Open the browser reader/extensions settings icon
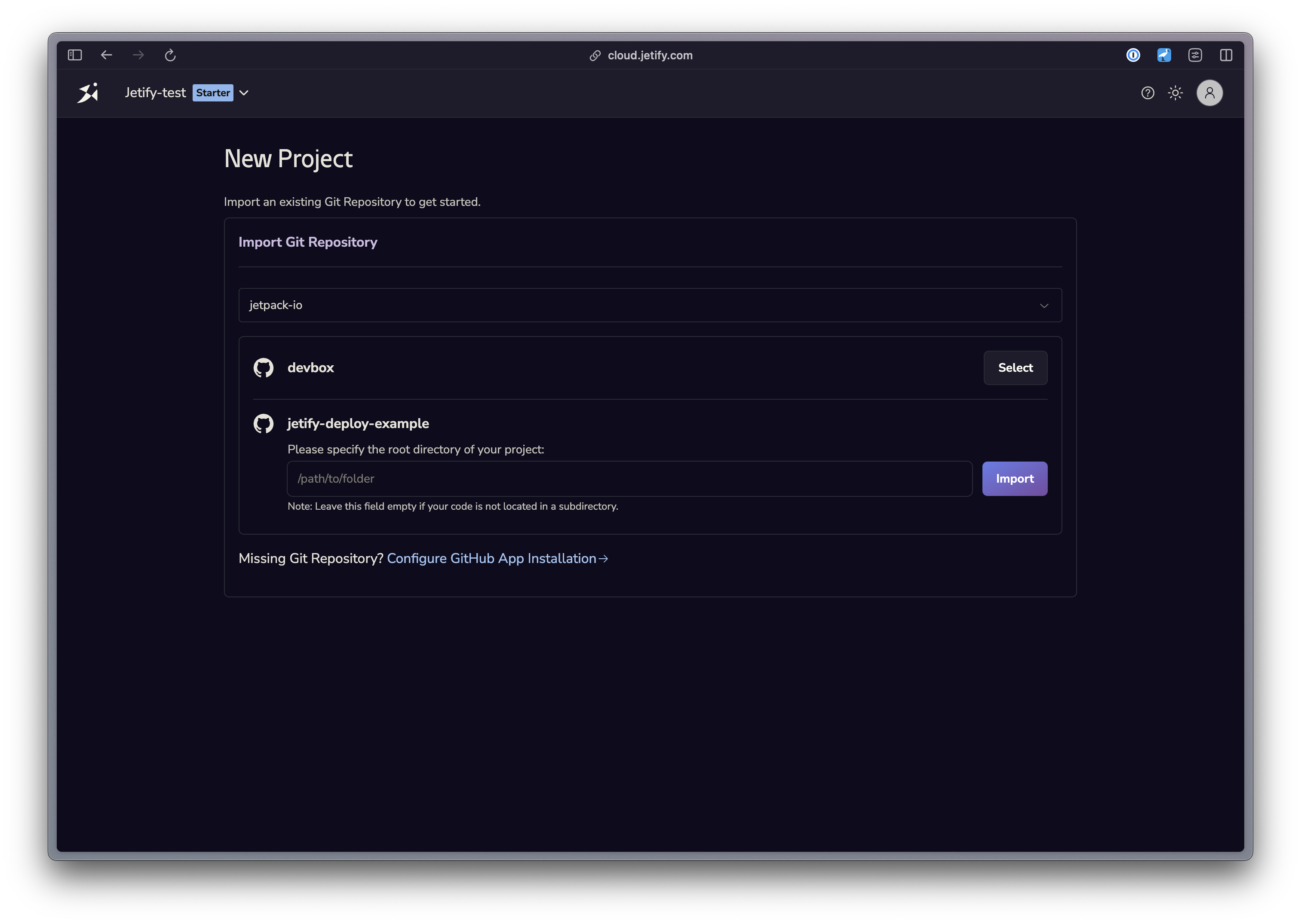The image size is (1301, 924). point(1195,55)
